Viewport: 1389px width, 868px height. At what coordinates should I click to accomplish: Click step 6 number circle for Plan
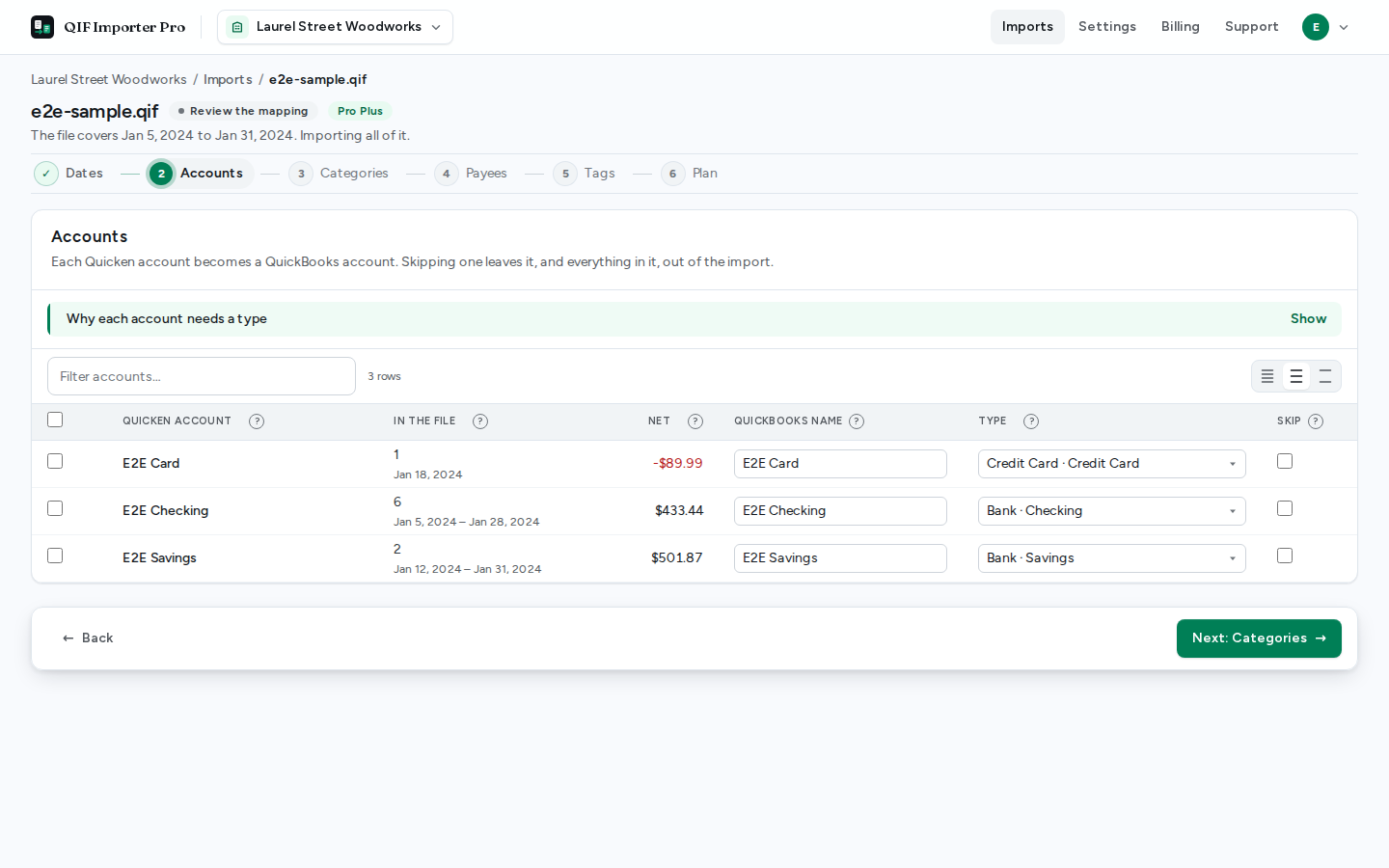tap(673, 174)
